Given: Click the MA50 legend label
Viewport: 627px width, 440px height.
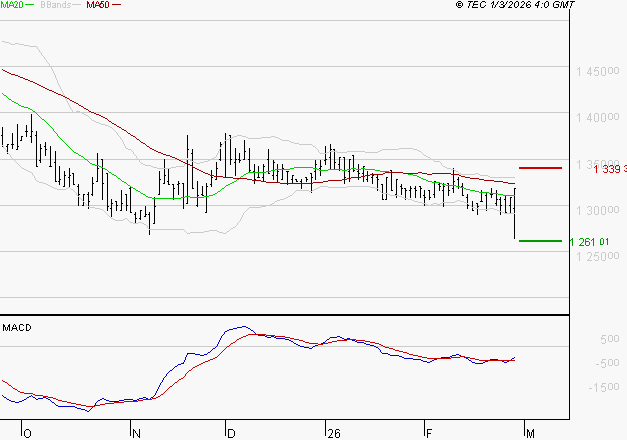Looking at the screenshot, I should 98,5.
